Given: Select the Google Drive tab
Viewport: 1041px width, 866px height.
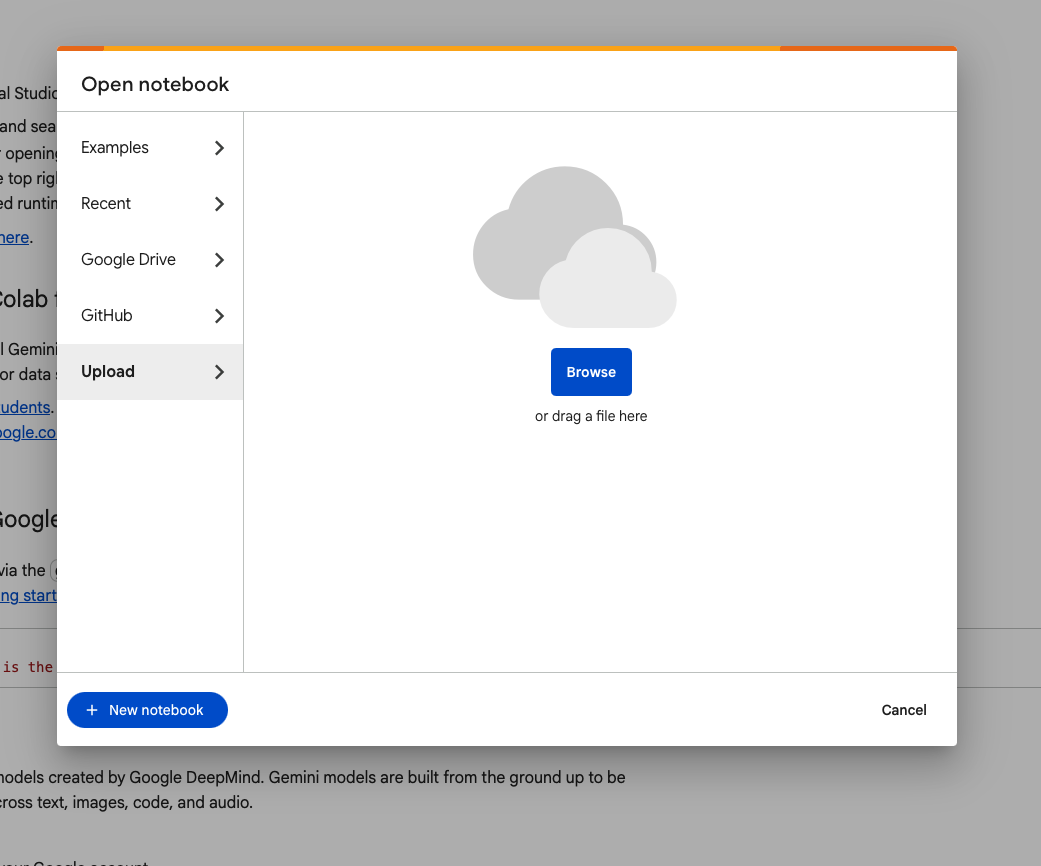Looking at the screenshot, I should click(x=128, y=260).
